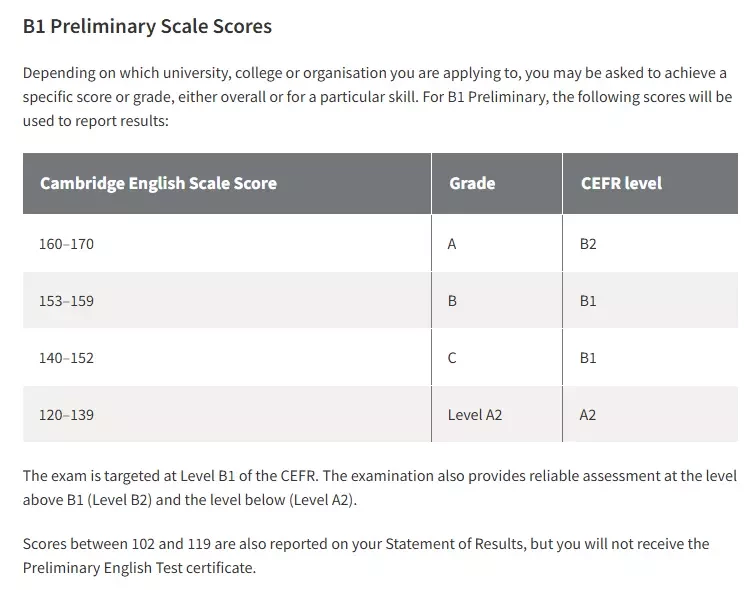Viewport: 753px width, 590px height.
Task: Click the words 'Preliminary English Test certificate'
Action: click(x=138, y=568)
